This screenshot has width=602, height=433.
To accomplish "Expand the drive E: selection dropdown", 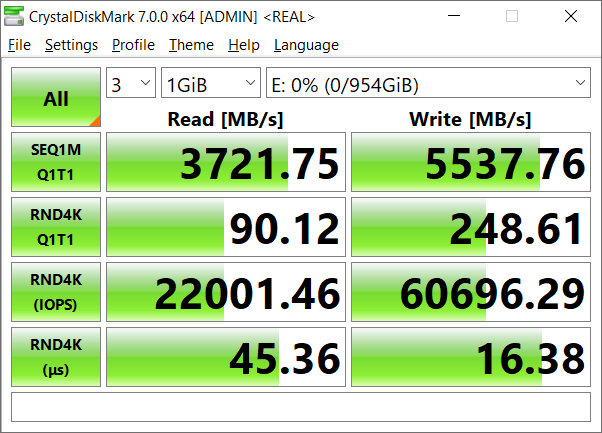I will (428, 83).
